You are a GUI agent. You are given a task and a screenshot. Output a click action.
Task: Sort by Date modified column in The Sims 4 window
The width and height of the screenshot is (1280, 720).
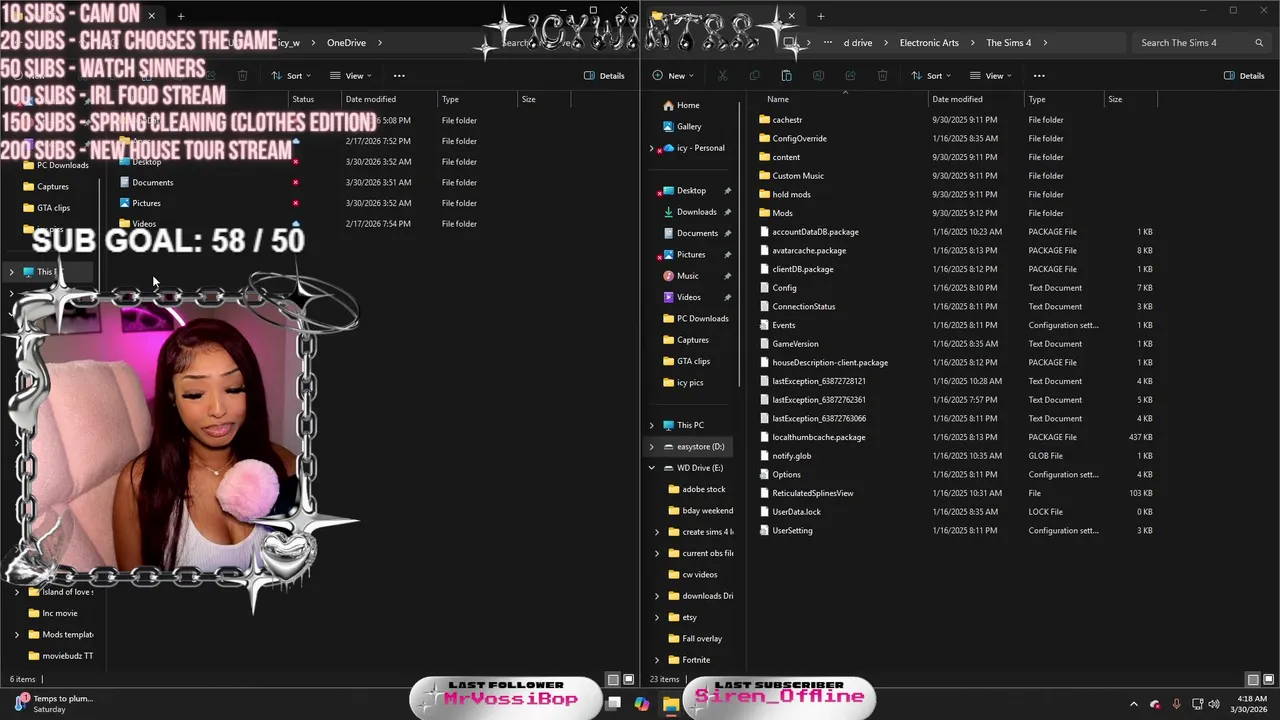tap(957, 99)
